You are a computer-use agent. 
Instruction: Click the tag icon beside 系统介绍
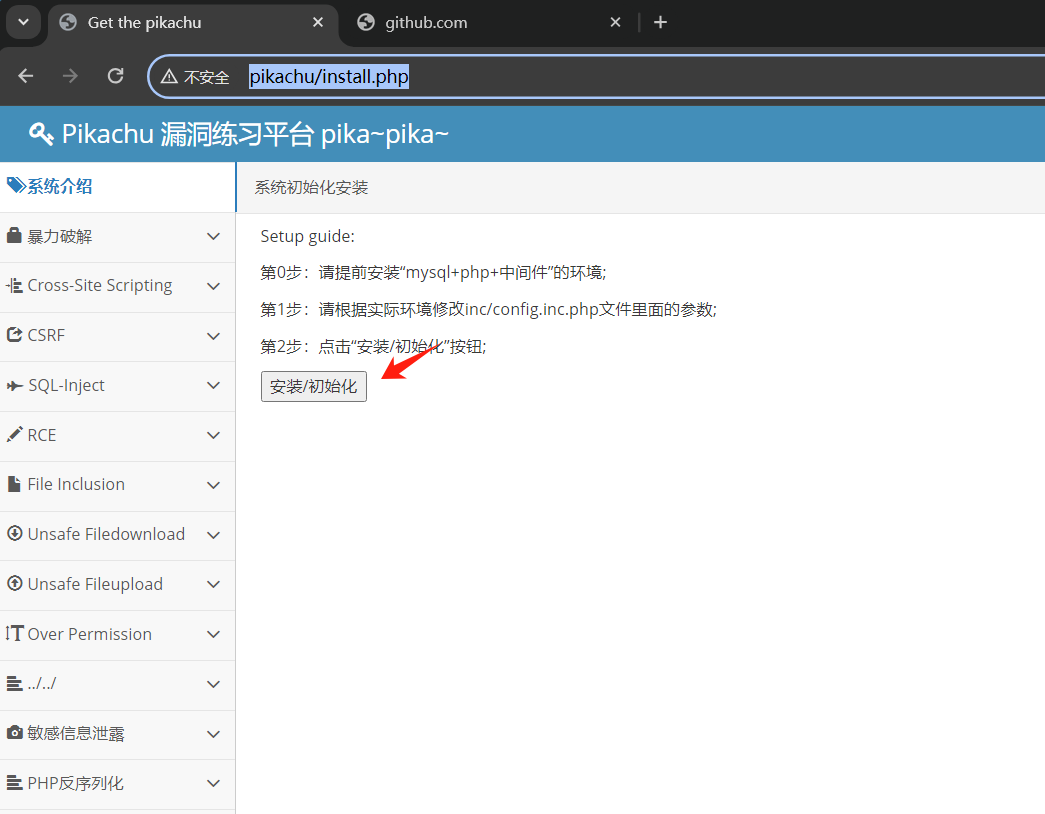pos(16,185)
